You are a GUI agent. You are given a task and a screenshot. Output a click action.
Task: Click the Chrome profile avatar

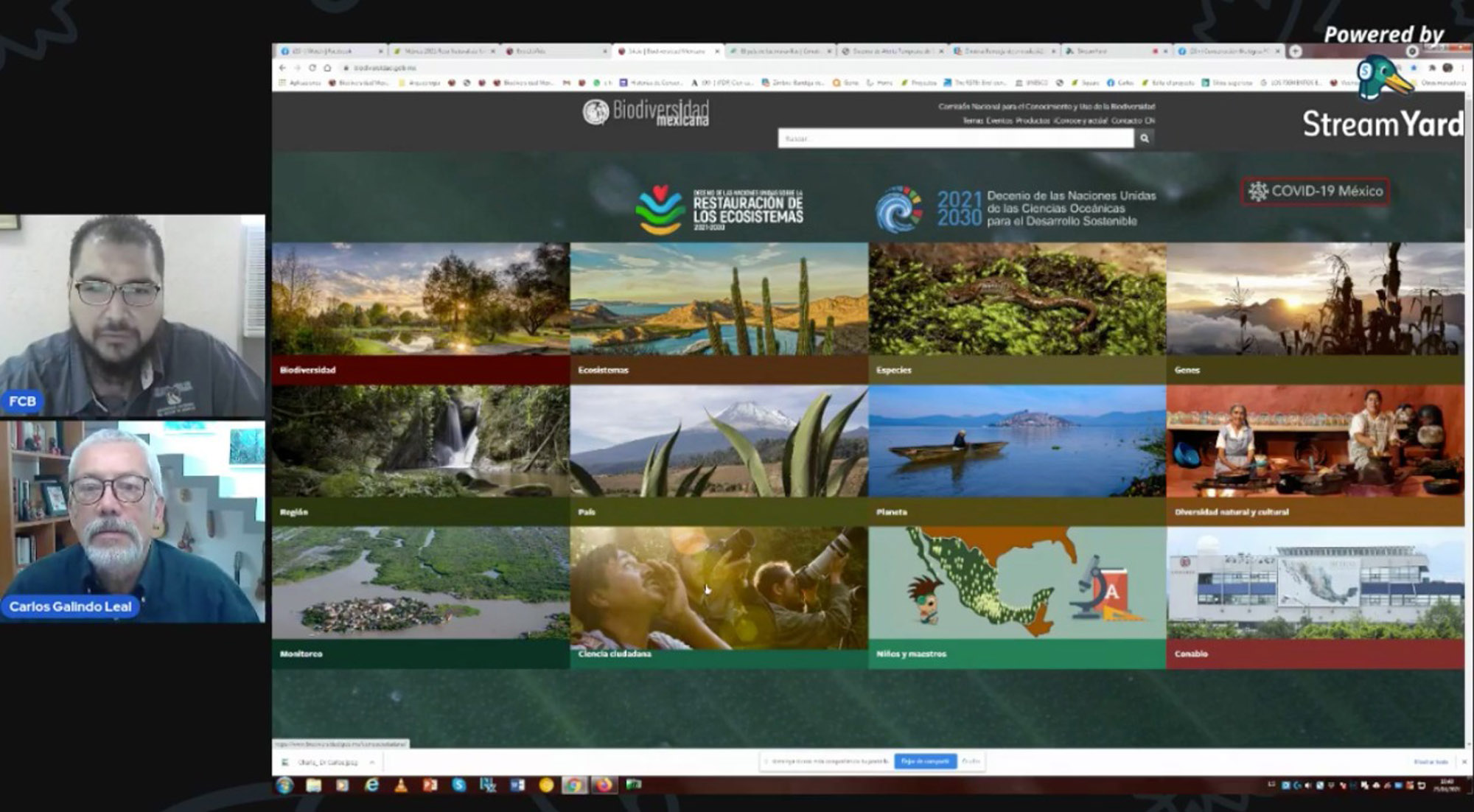point(1447,68)
